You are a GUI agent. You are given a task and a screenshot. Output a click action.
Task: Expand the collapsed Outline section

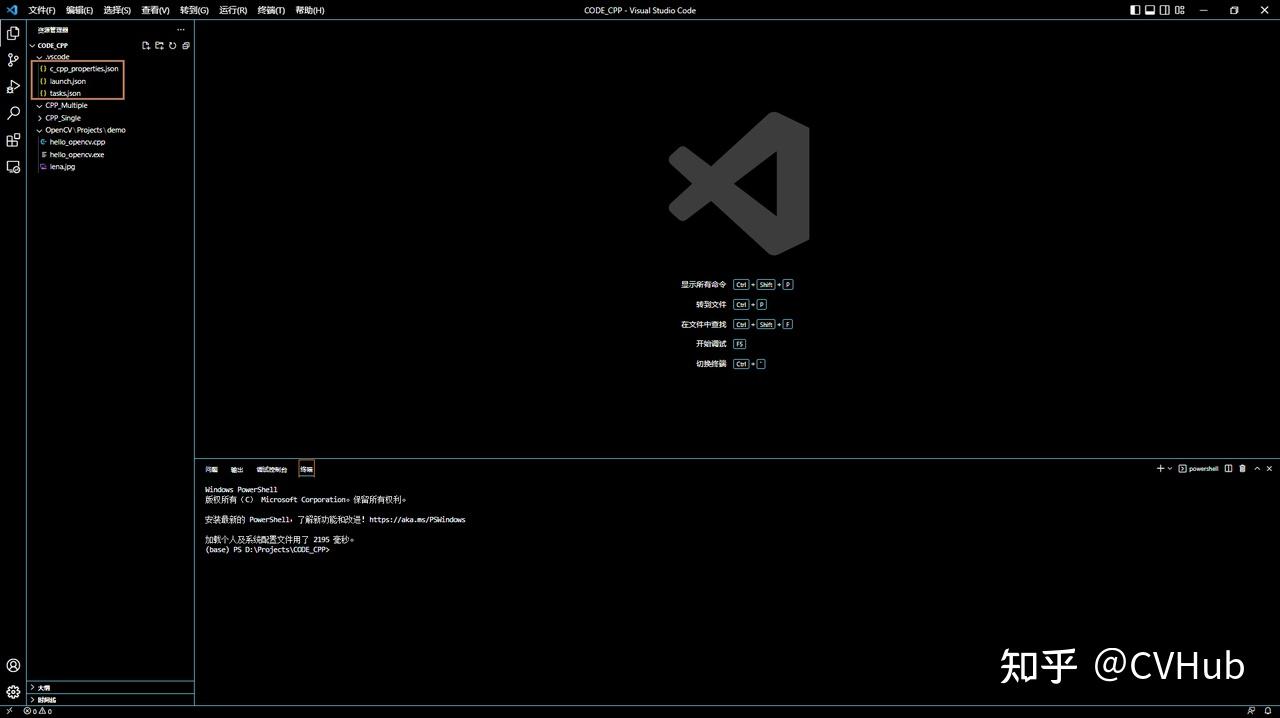(45, 688)
